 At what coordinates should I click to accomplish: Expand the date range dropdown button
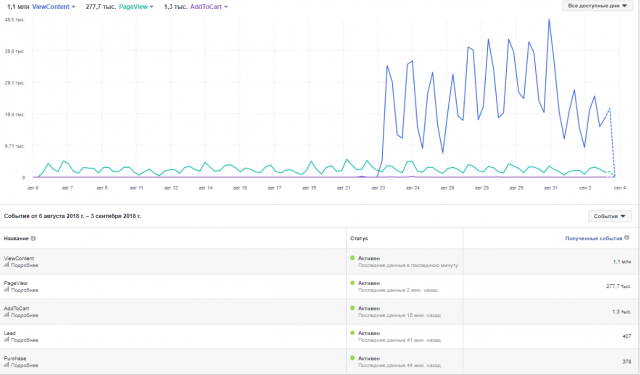(x=597, y=6)
